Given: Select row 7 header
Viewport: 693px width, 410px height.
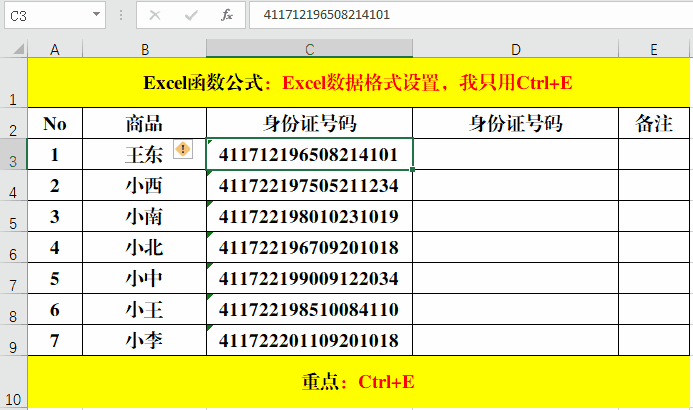Looking at the screenshot, I should coord(13,278).
